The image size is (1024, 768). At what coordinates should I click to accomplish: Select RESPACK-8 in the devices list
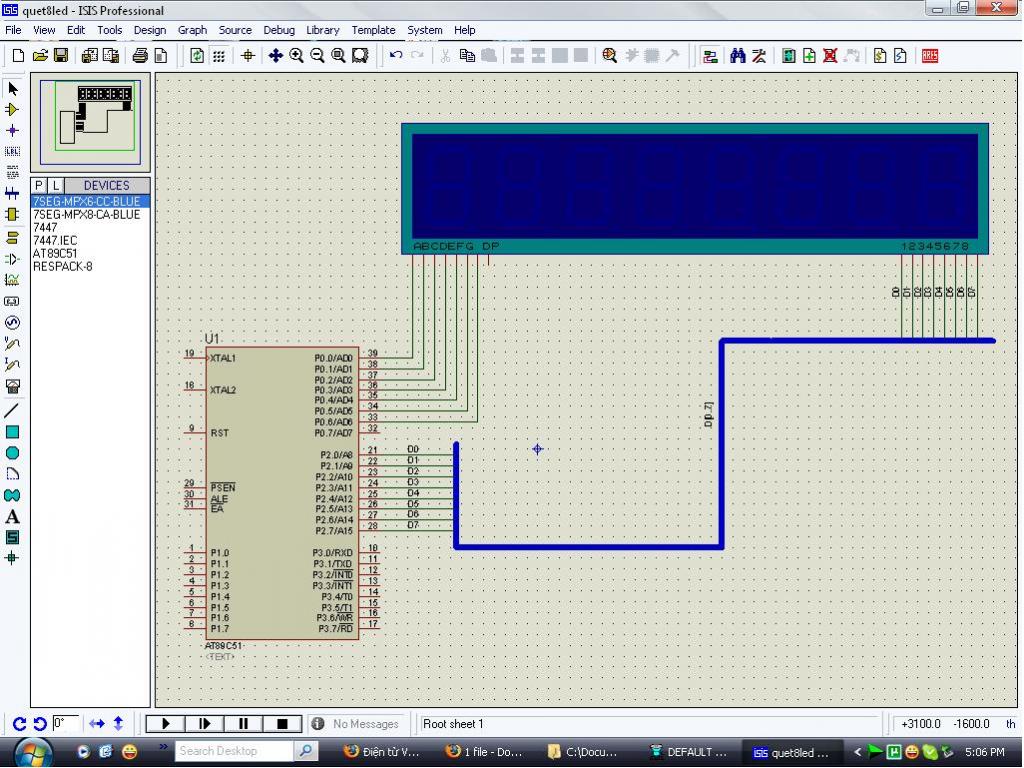pos(62,266)
